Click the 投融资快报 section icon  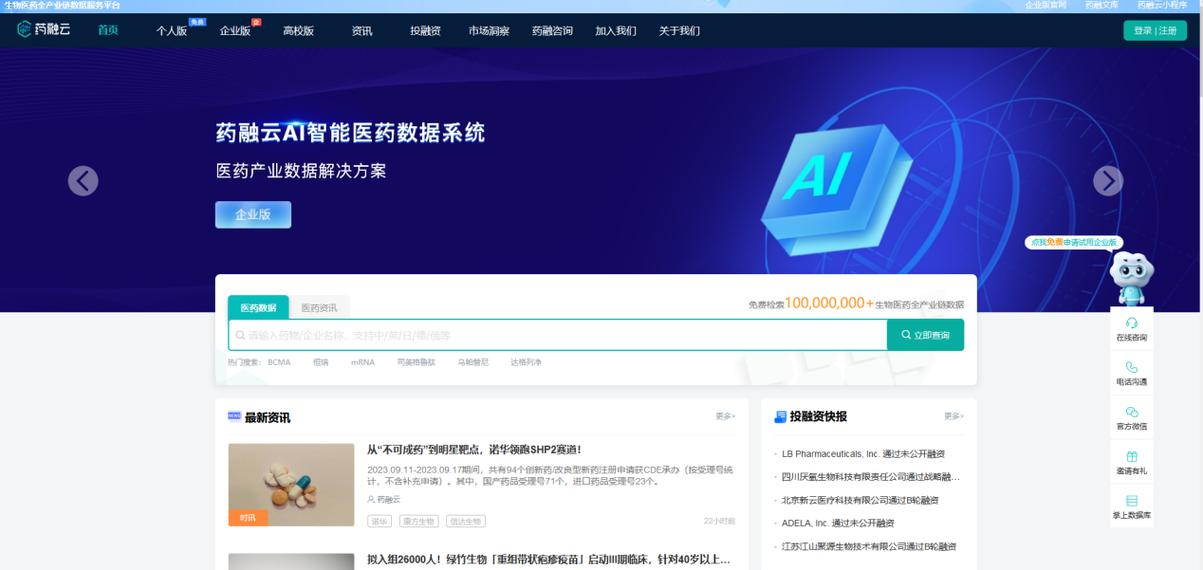coord(780,417)
